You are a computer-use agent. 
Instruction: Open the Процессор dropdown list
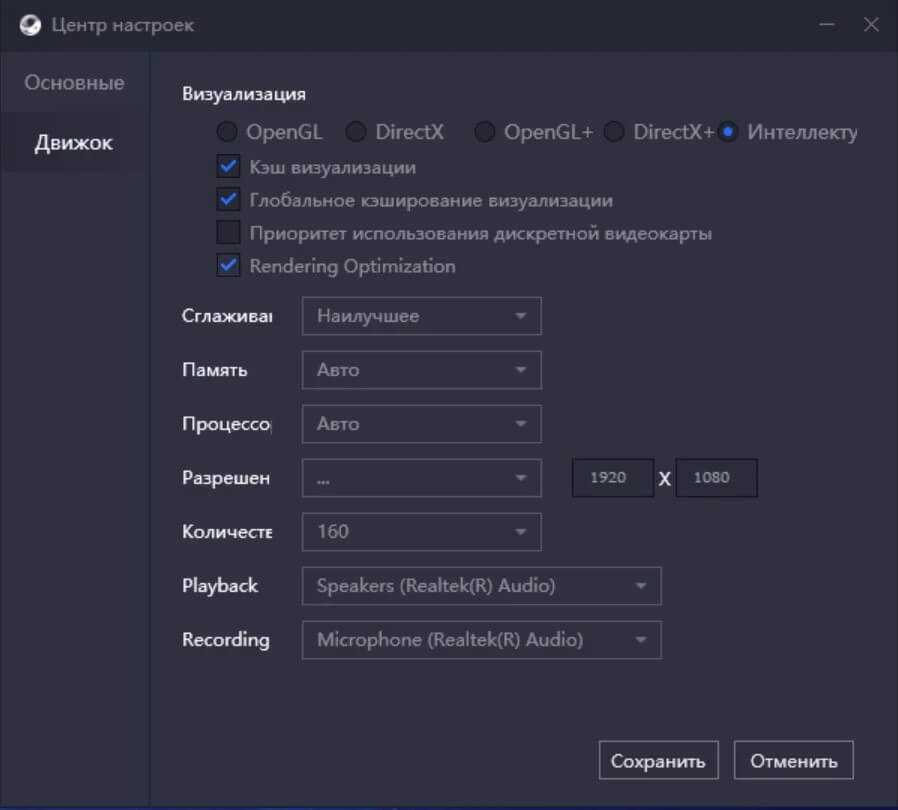(421, 424)
